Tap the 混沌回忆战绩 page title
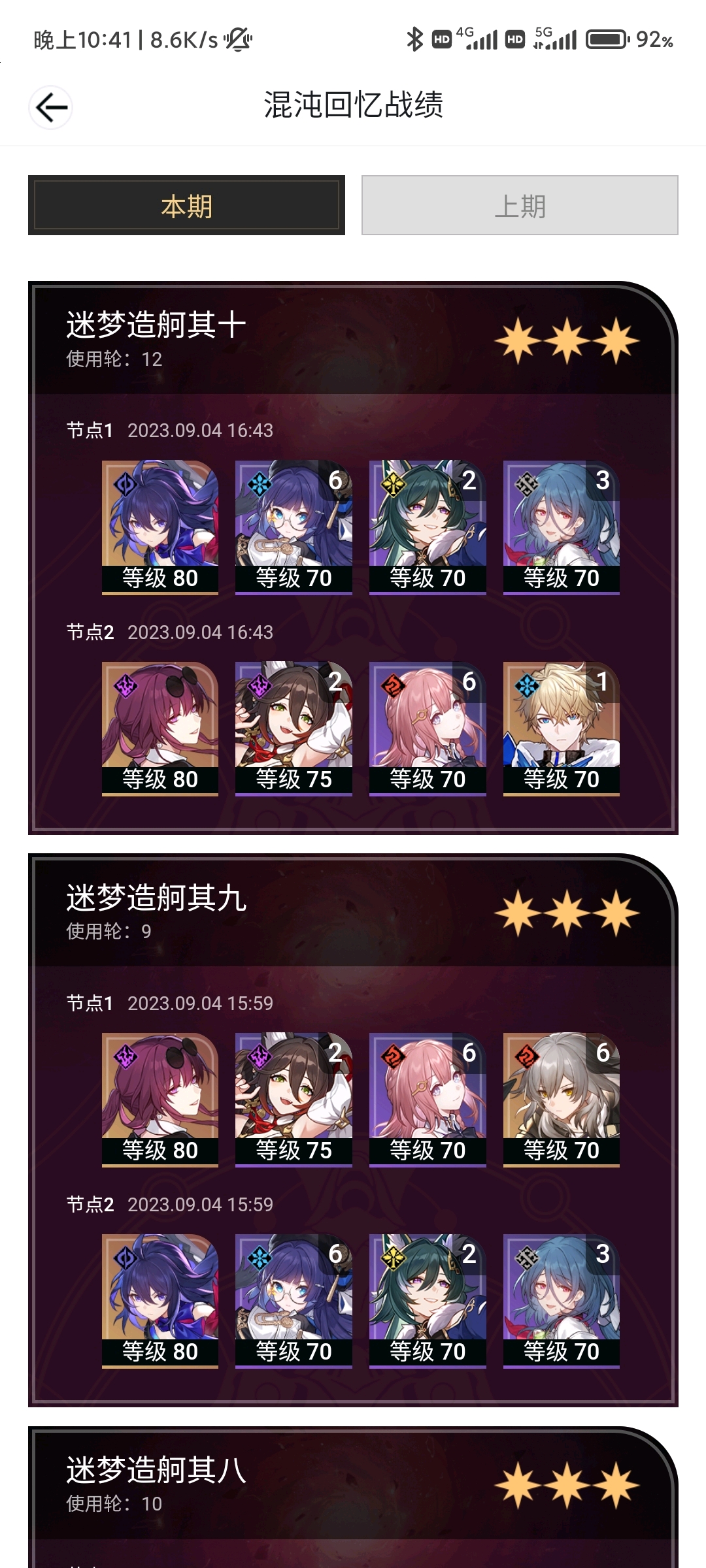The height and width of the screenshot is (1568, 706). coord(354,105)
